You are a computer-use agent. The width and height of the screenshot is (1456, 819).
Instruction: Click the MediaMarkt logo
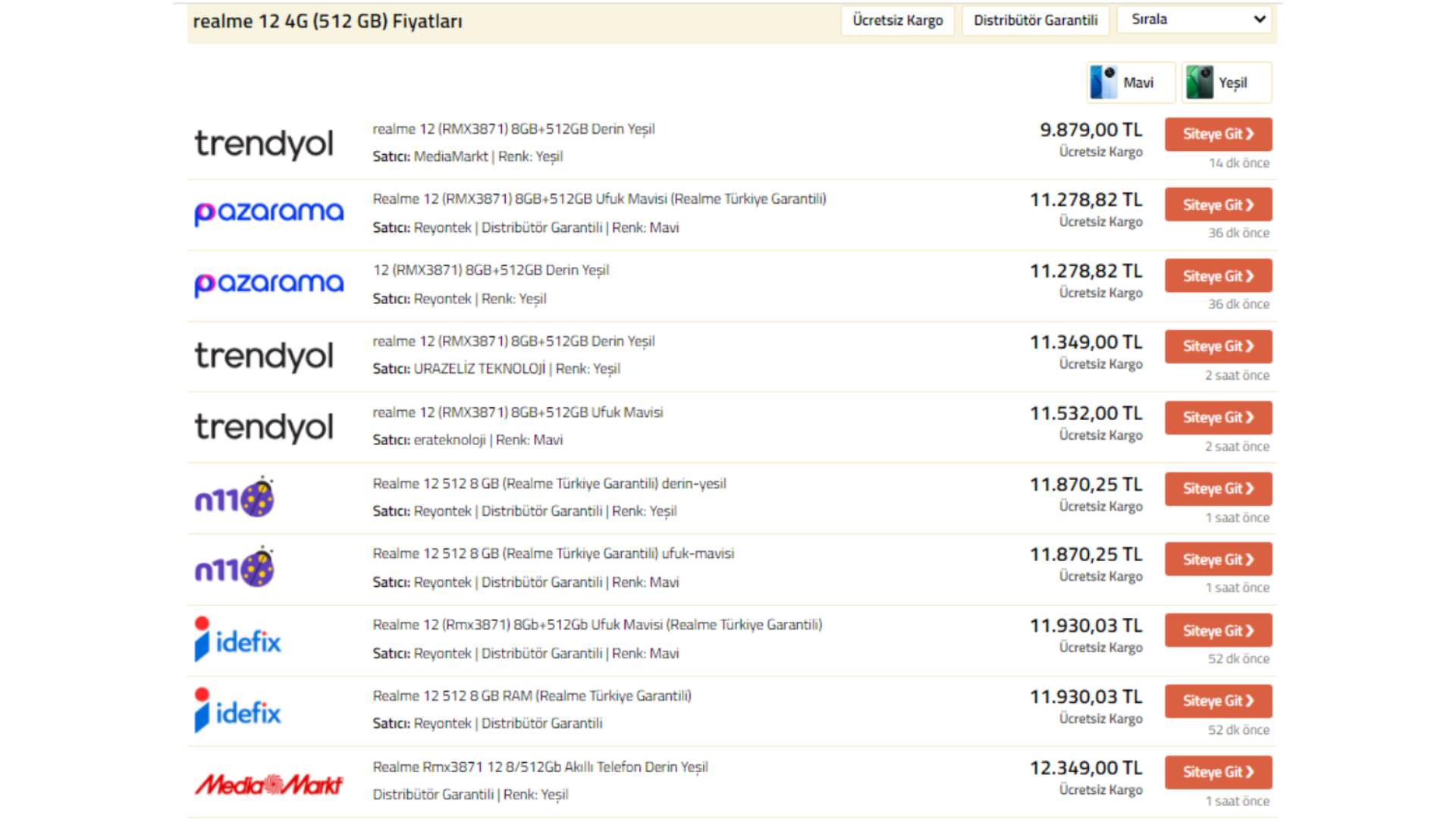[x=268, y=784]
